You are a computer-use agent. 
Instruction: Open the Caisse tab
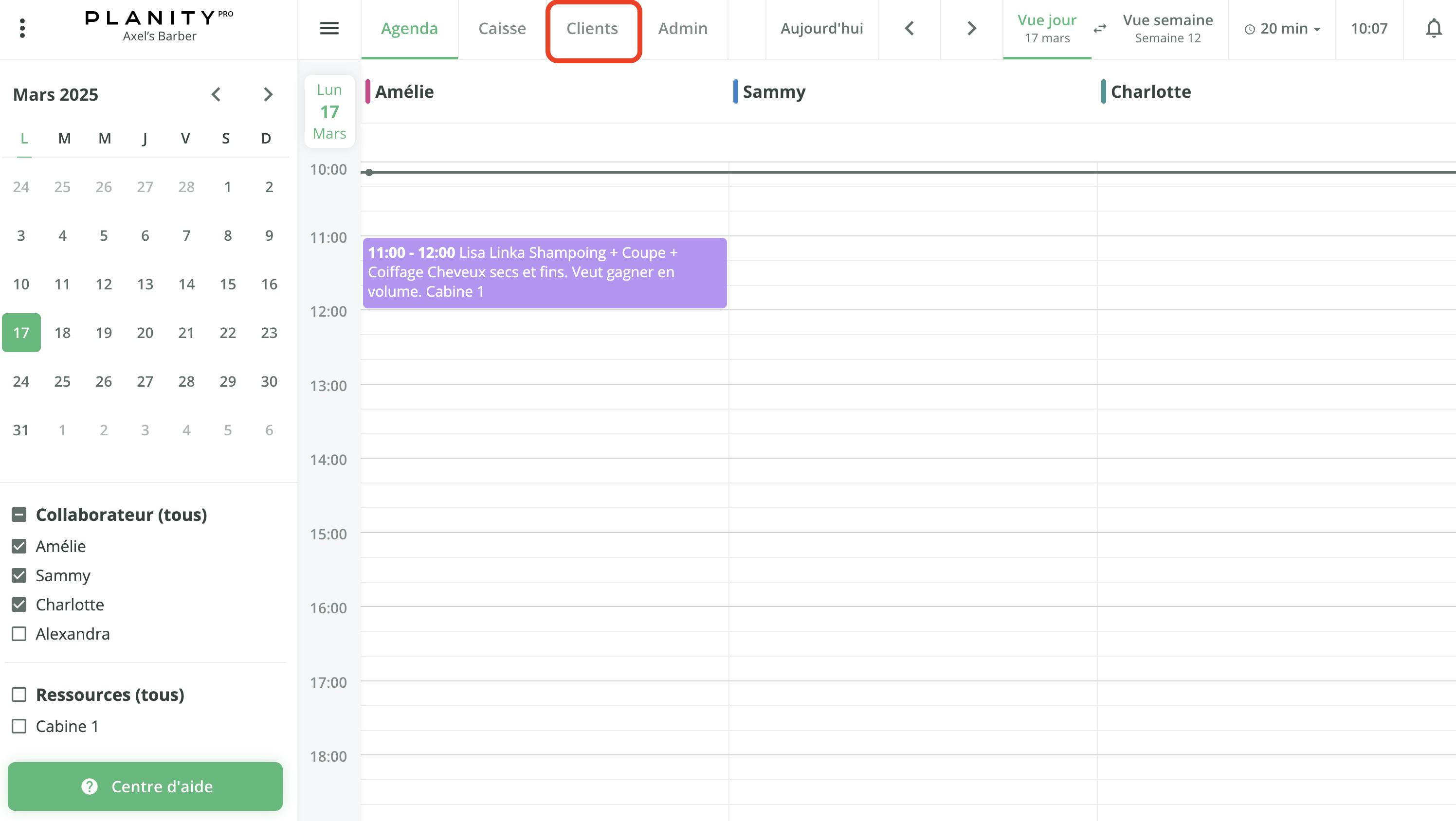pos(502,28)
